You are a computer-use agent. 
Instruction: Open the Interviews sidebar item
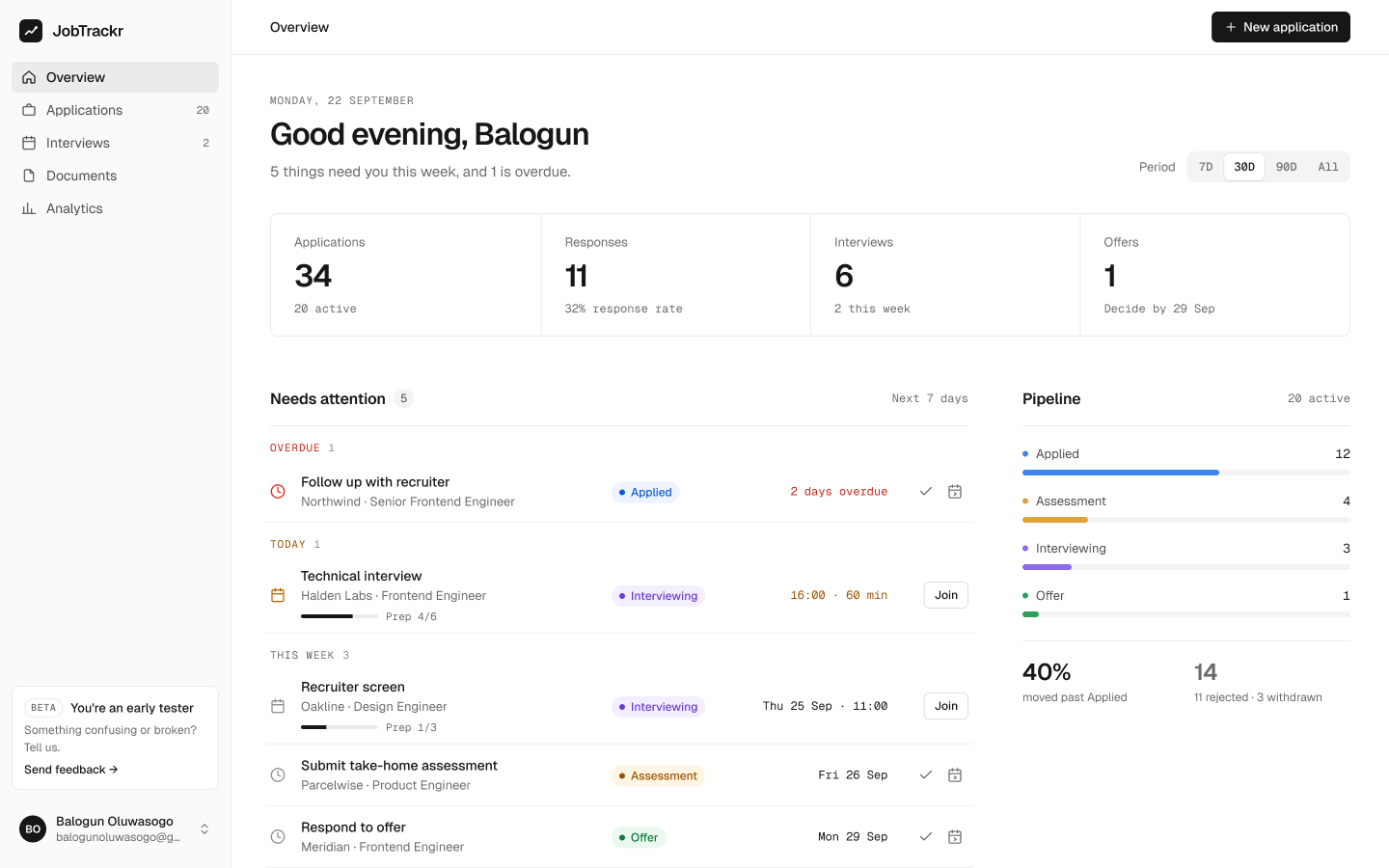115,143
